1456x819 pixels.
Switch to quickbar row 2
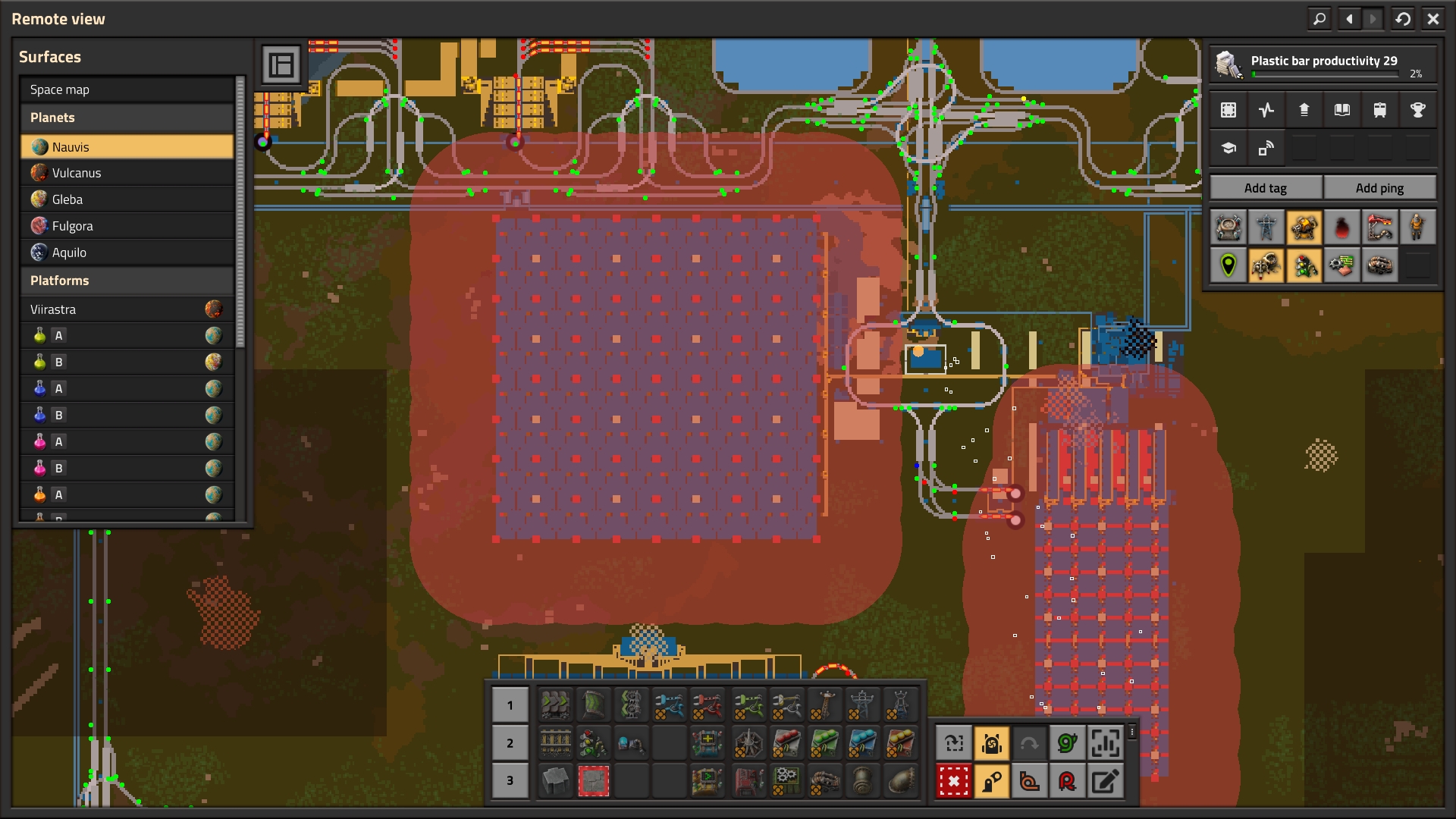coord(510,743)
